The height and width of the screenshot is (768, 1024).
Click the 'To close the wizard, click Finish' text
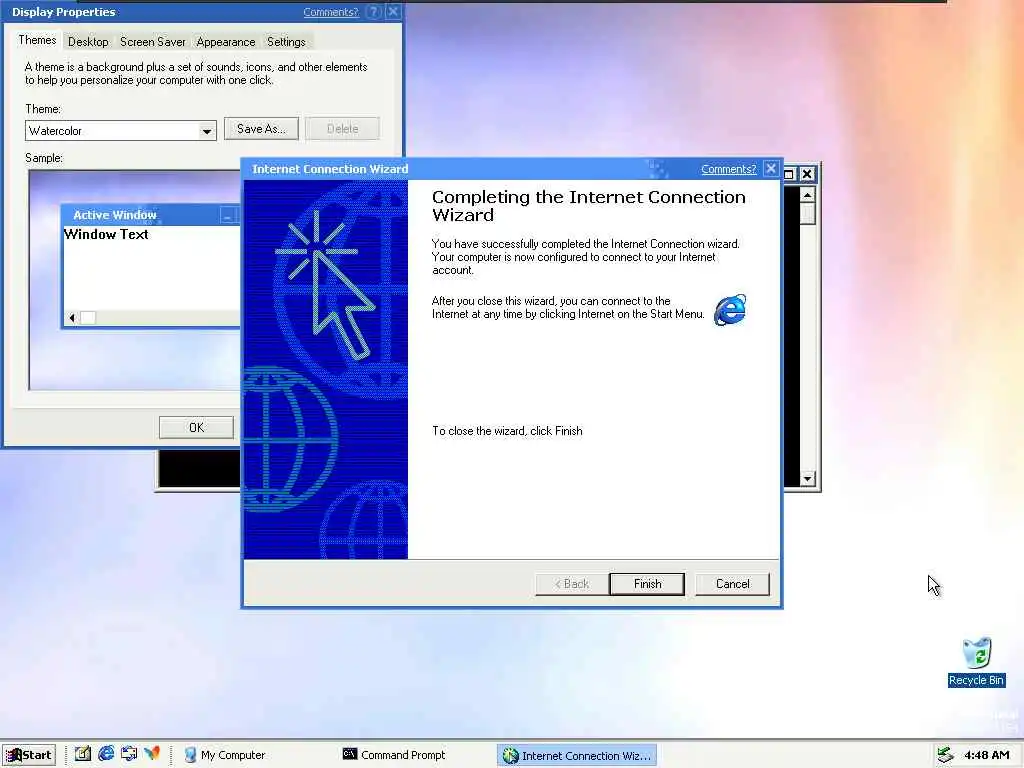click(507, 431)
